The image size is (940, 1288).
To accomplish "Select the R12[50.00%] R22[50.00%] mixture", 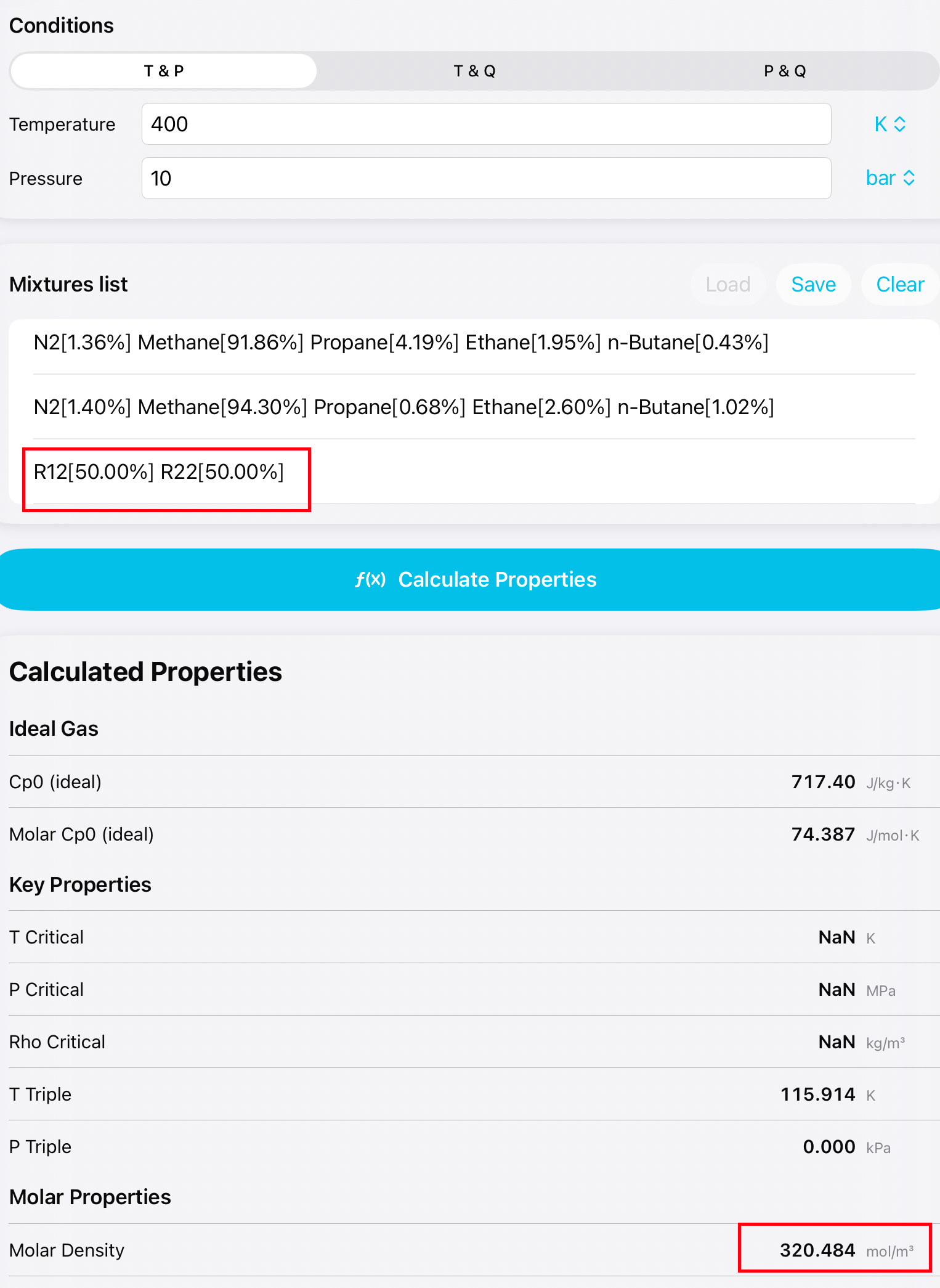I will (159, 472).
